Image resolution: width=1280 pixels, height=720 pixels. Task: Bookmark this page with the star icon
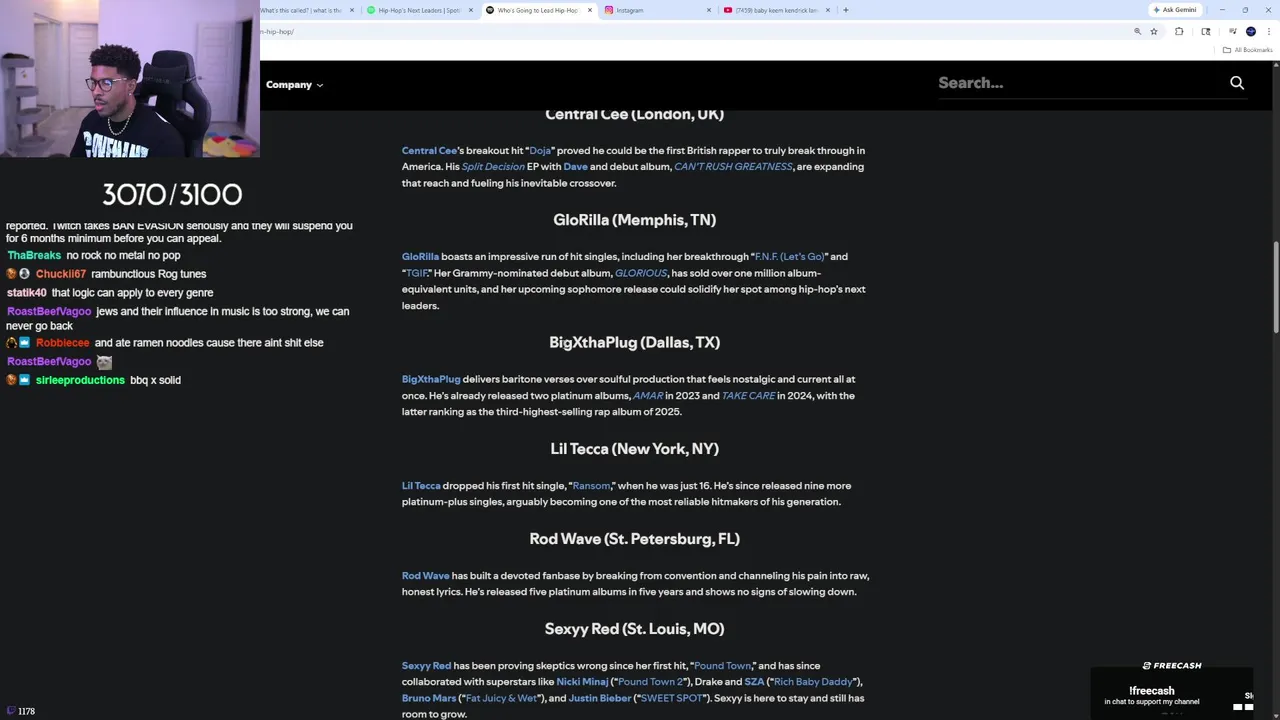tap(1154, 32)
